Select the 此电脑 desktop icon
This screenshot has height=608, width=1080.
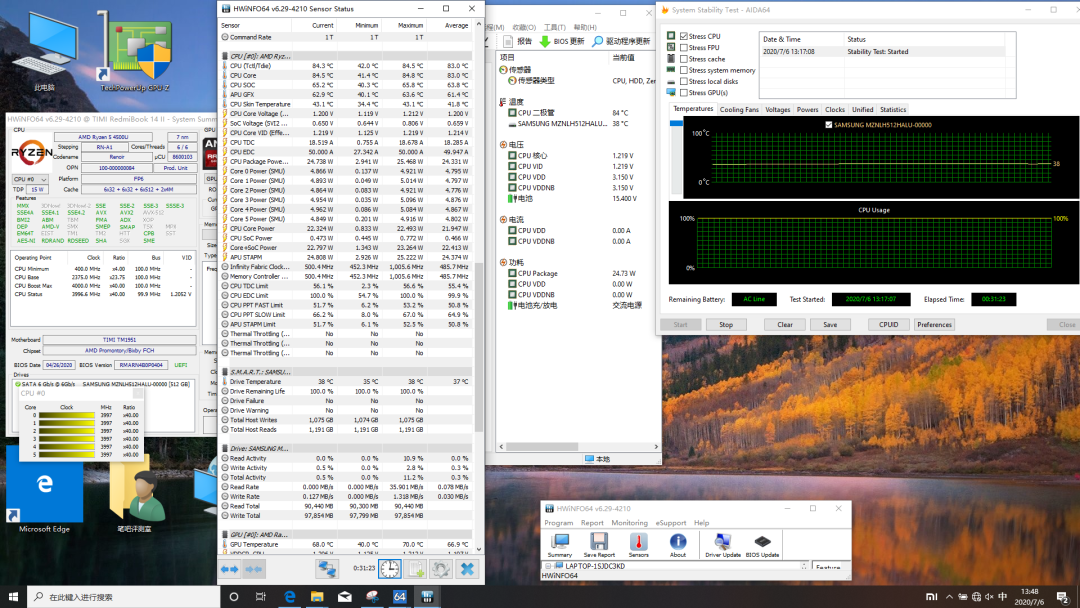pos(45,52)
